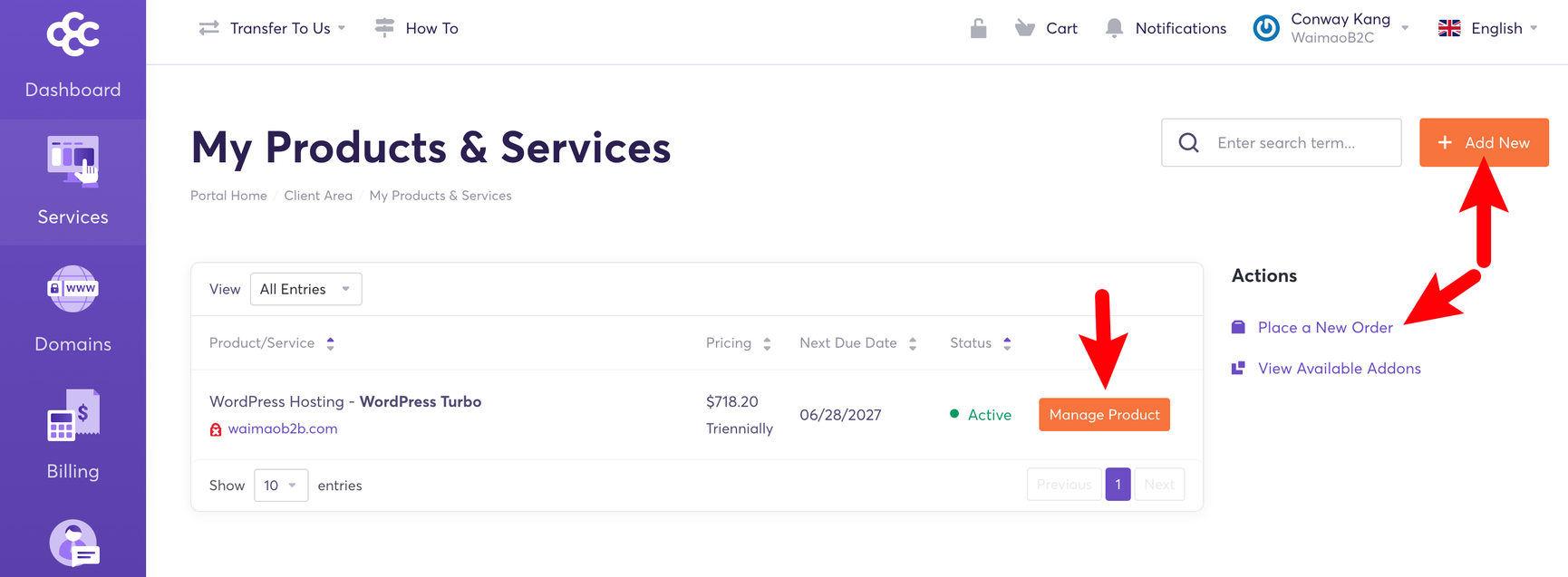Click the CCC logo in the sidebar
The width and height of the screenshot is (1568, 577).
click(x=73, y=34)
